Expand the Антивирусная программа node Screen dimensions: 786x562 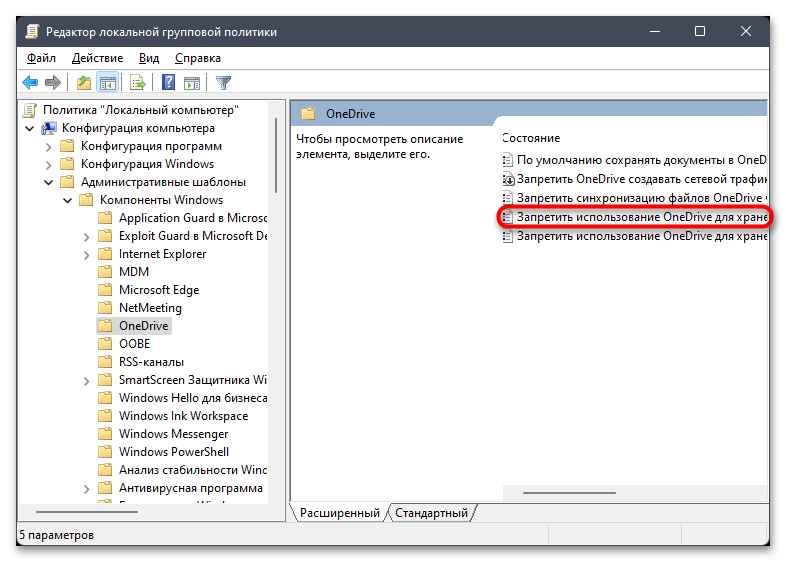coord(87,489)
